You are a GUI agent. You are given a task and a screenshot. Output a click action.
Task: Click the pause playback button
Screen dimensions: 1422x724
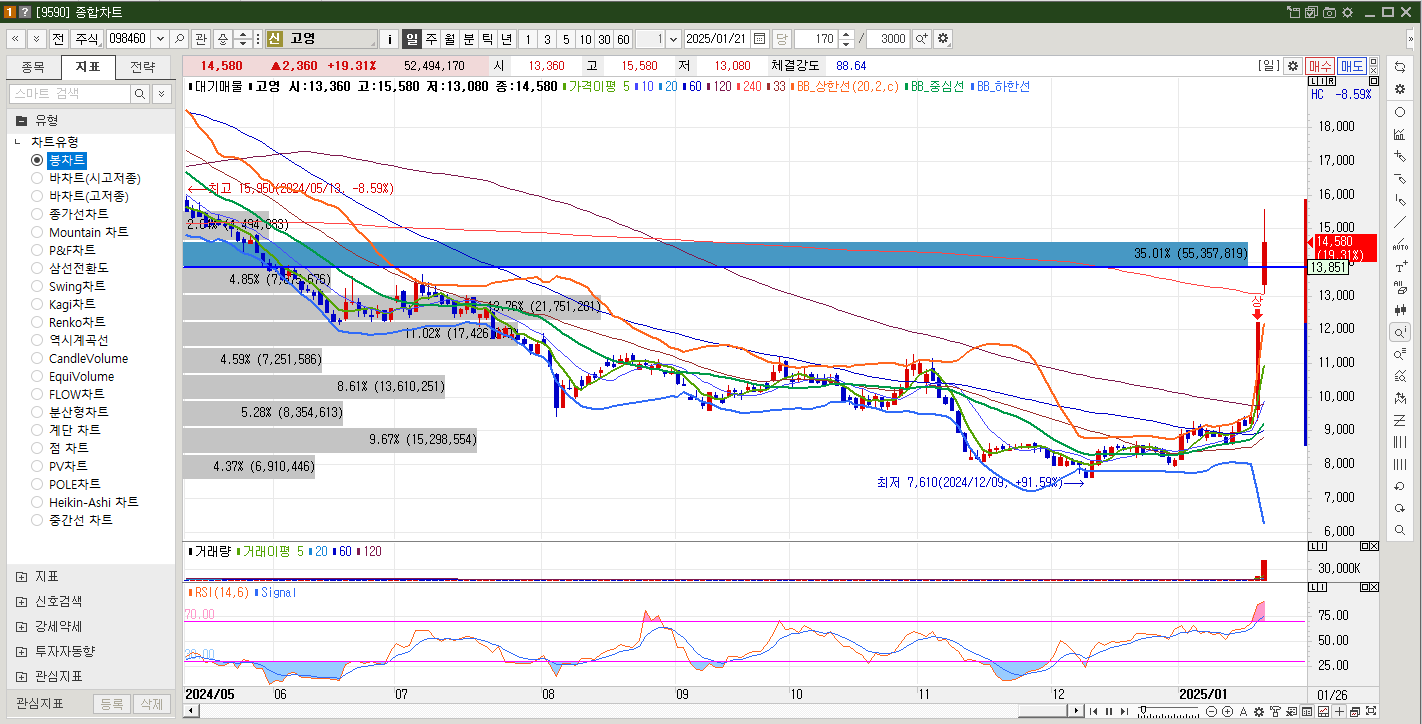(1109, 712)
